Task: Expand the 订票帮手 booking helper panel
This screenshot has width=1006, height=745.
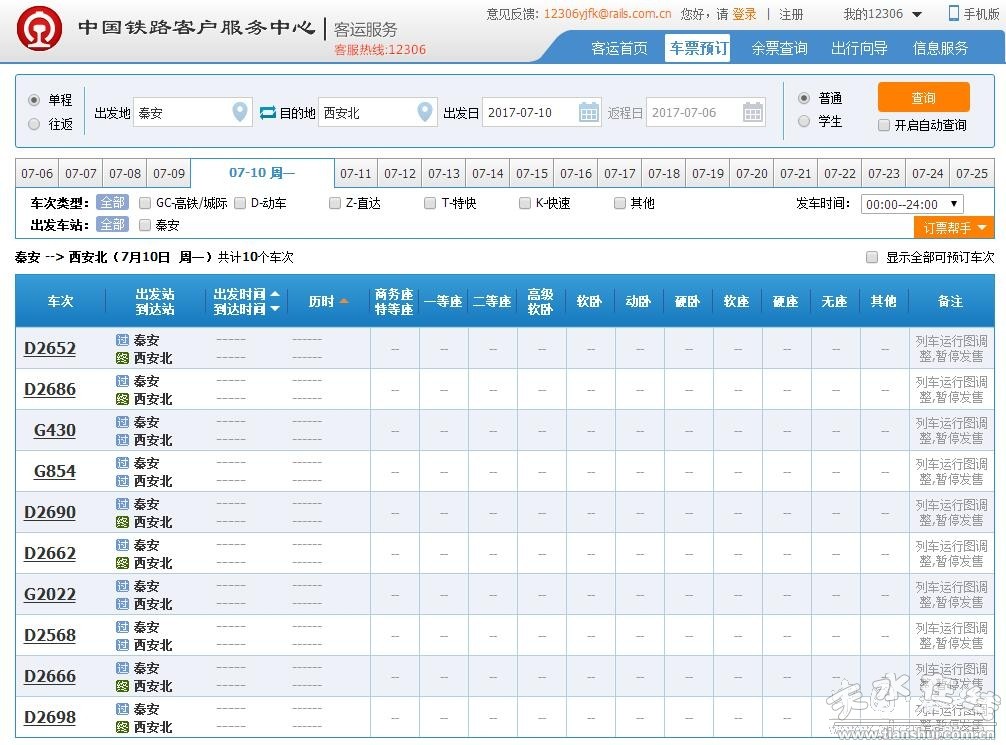Action: click(x=954, y=228)
